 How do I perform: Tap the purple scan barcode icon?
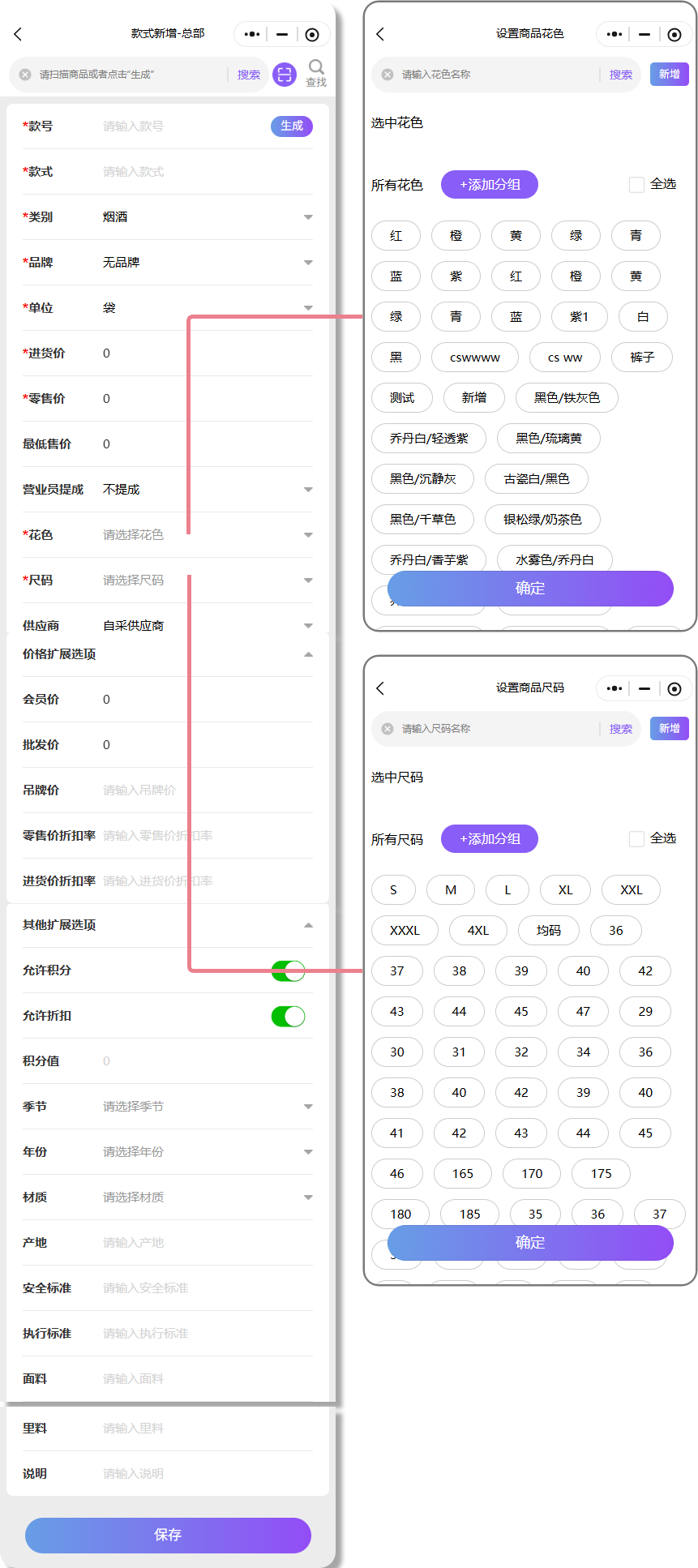[x=285, y=75]
